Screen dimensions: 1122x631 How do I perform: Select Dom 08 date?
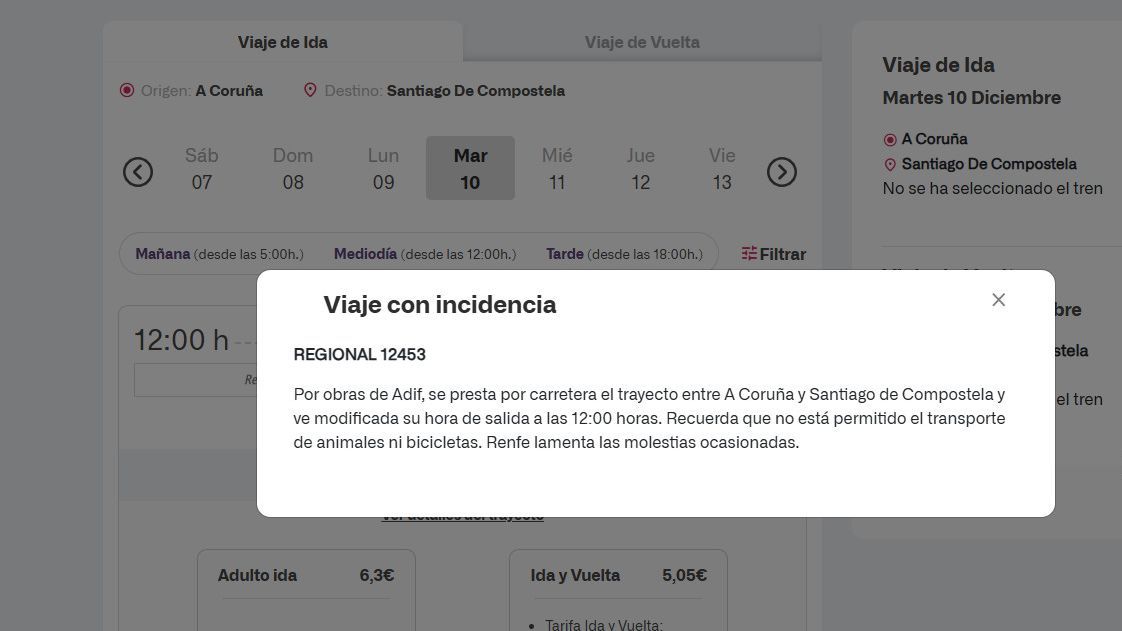[293, 169]
